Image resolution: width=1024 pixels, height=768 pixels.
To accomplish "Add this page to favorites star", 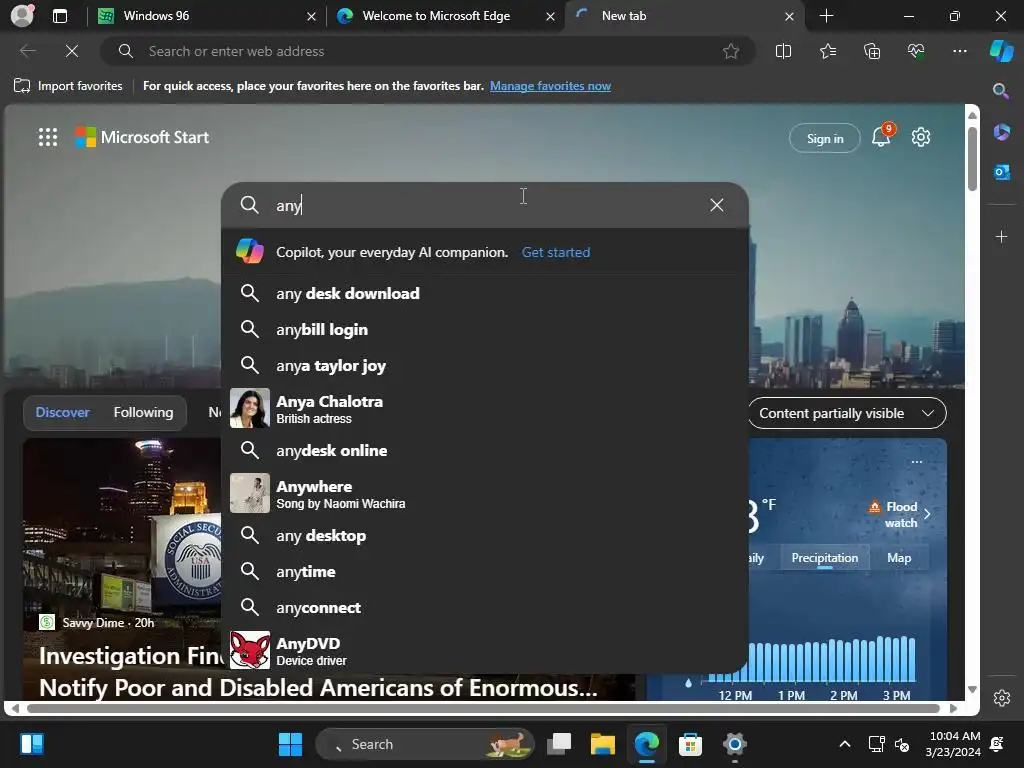I will coord(731,51).
